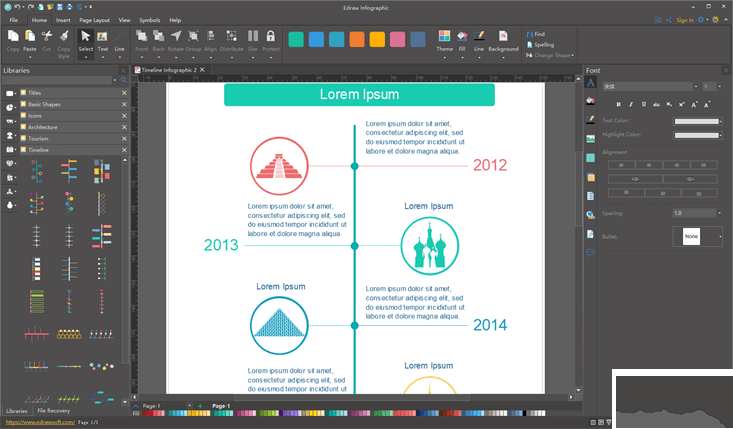Open the Font tab icon in the right sidebar

590,83
